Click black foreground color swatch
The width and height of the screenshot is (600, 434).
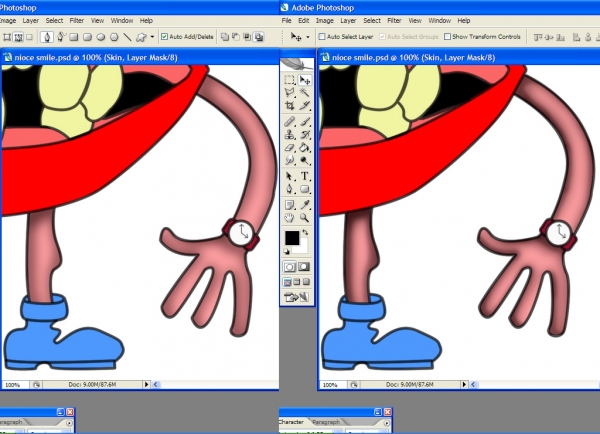click(292, 238)
